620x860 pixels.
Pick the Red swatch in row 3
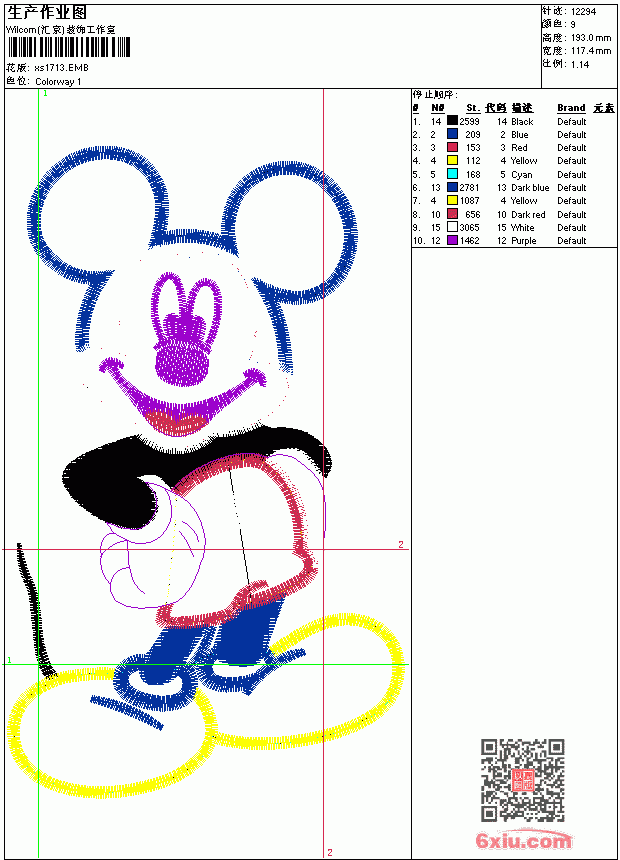point(452,147)
